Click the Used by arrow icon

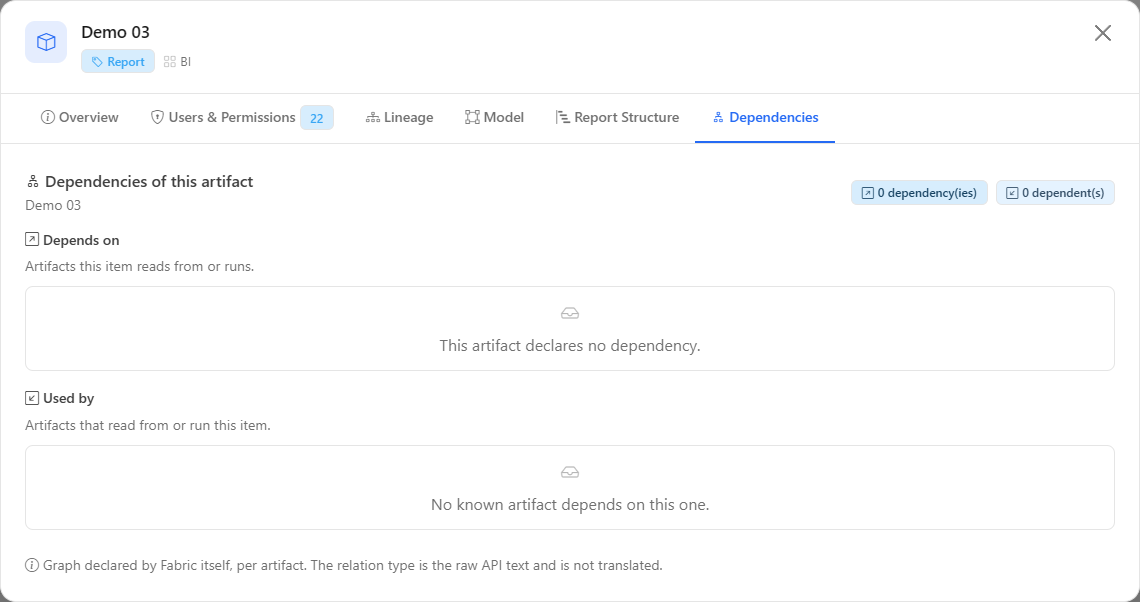(32, 398)
